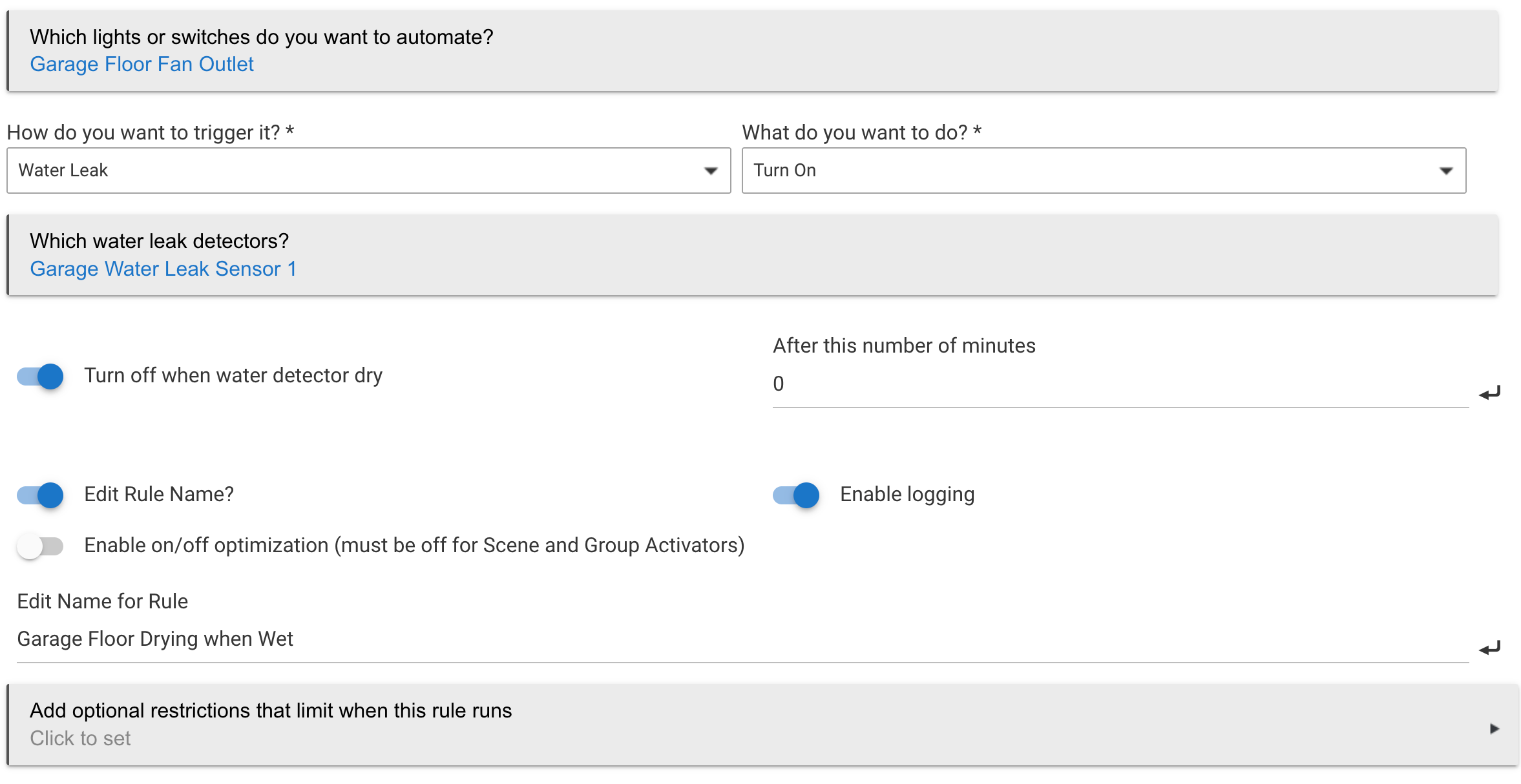Click the 'Edit Name for Rule' text field

[742, 639]
